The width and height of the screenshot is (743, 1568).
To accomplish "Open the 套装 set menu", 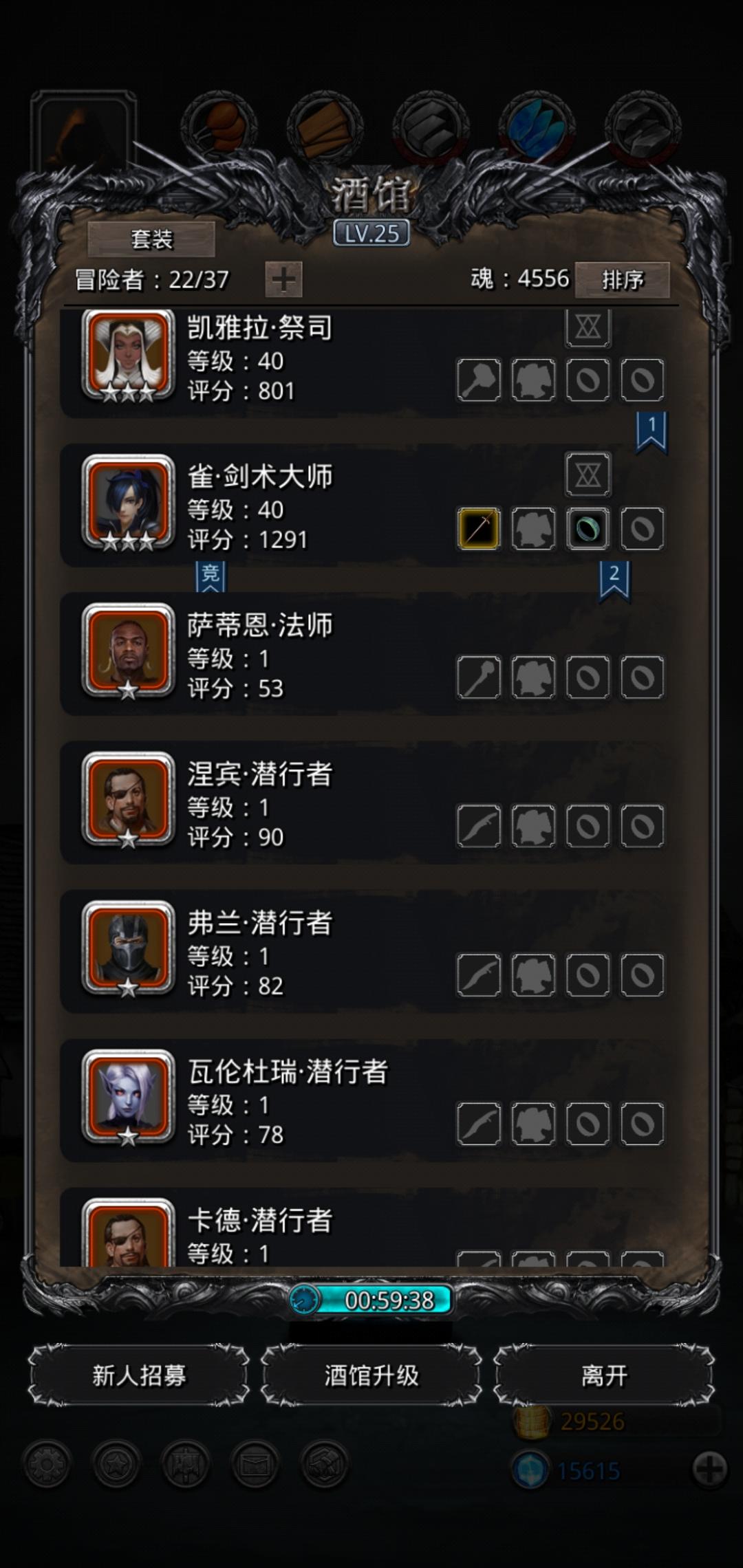I will (x=151, y=239).
